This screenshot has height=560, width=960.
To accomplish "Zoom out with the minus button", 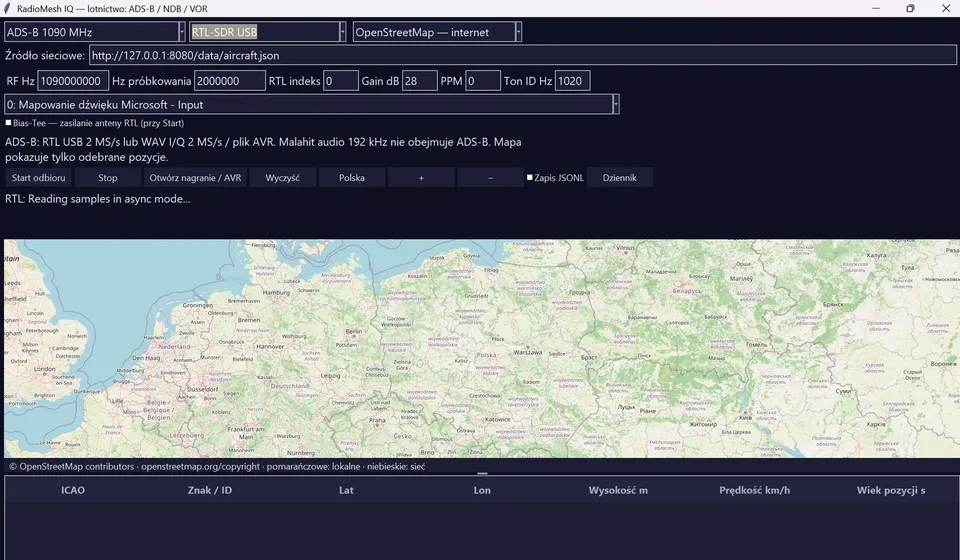I will [x=490, y=177].
